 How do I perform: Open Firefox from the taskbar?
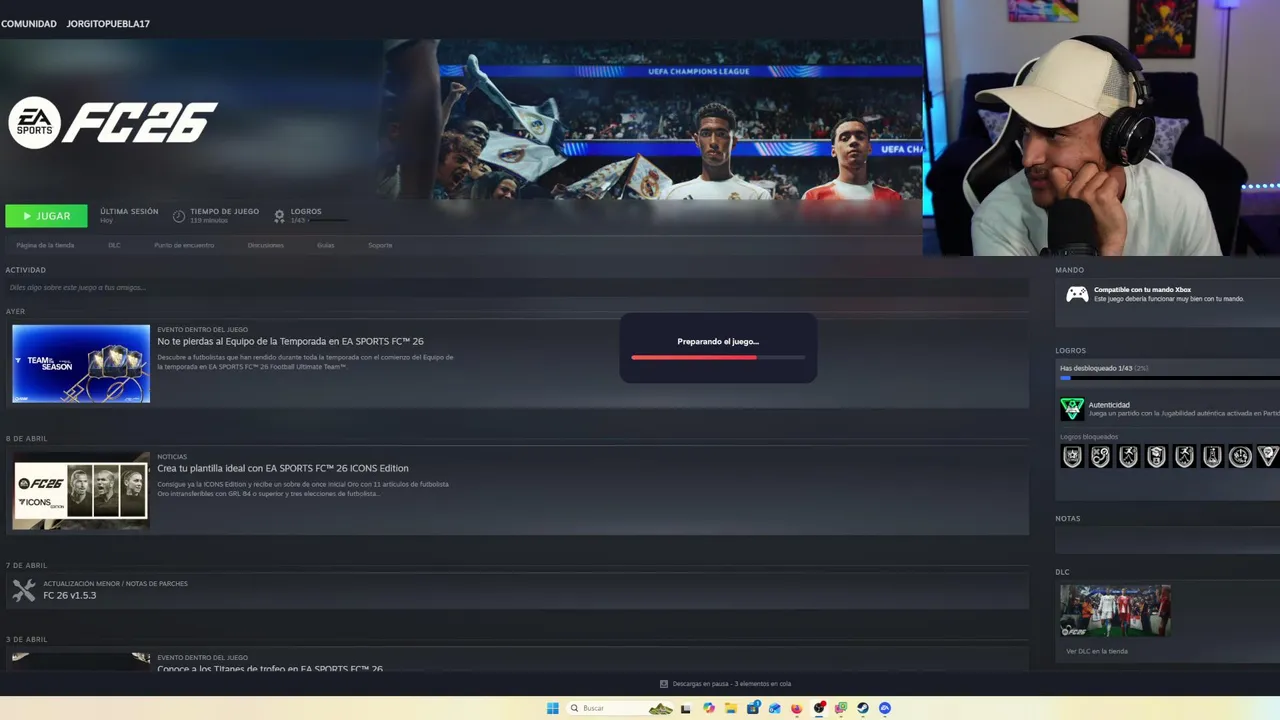tap(796, 708)
